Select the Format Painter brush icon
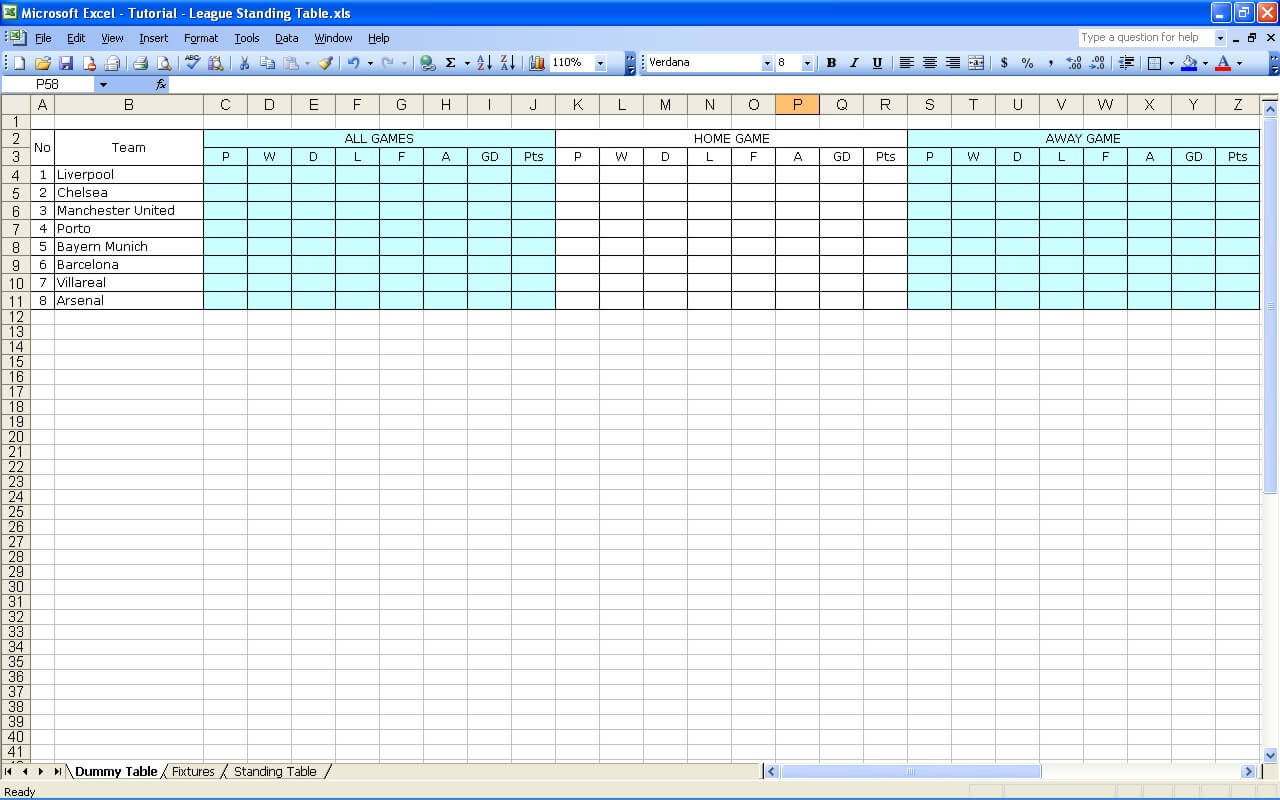 pos(325,63)
